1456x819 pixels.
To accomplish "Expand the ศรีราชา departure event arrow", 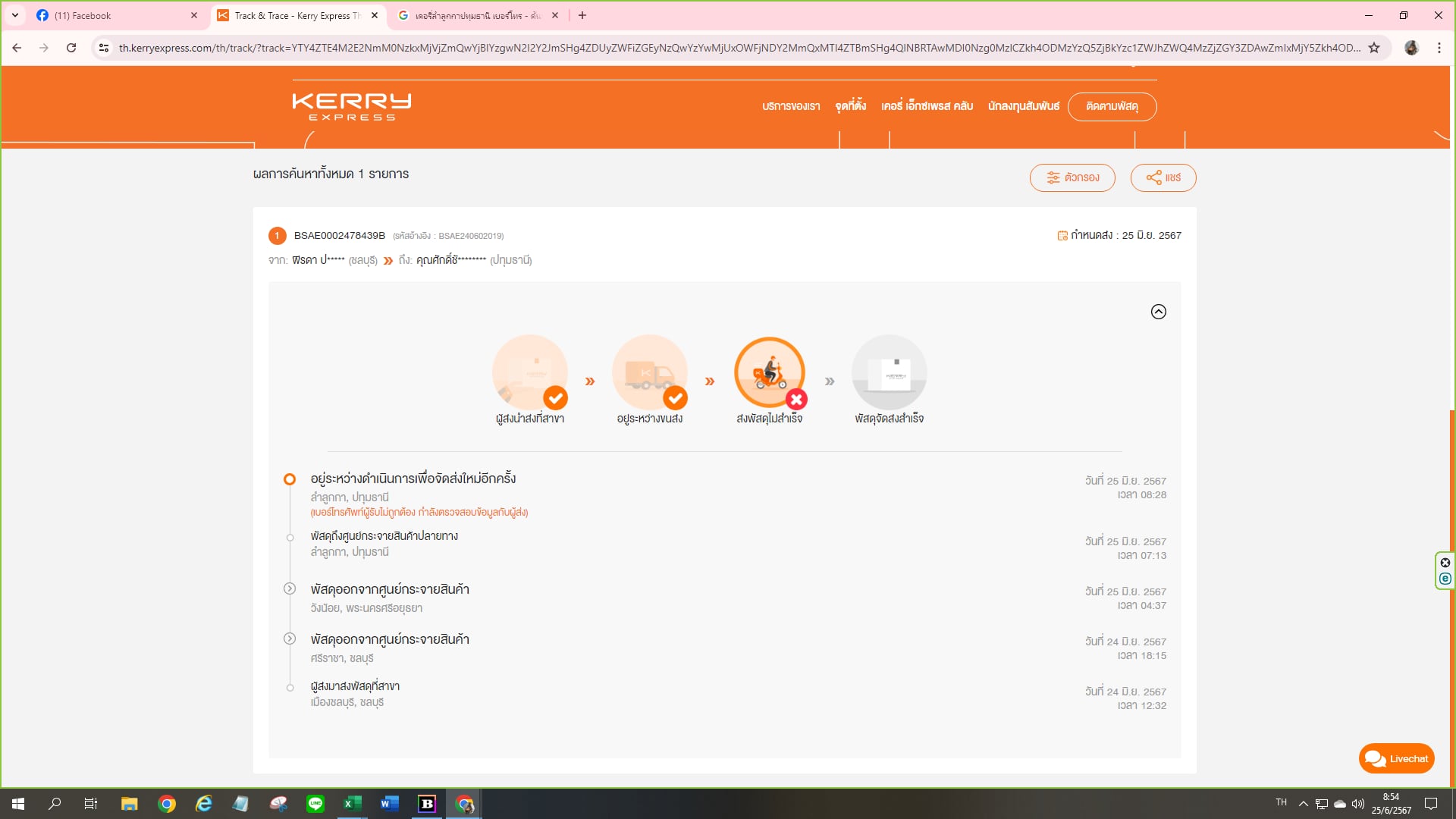I will 290,639.
